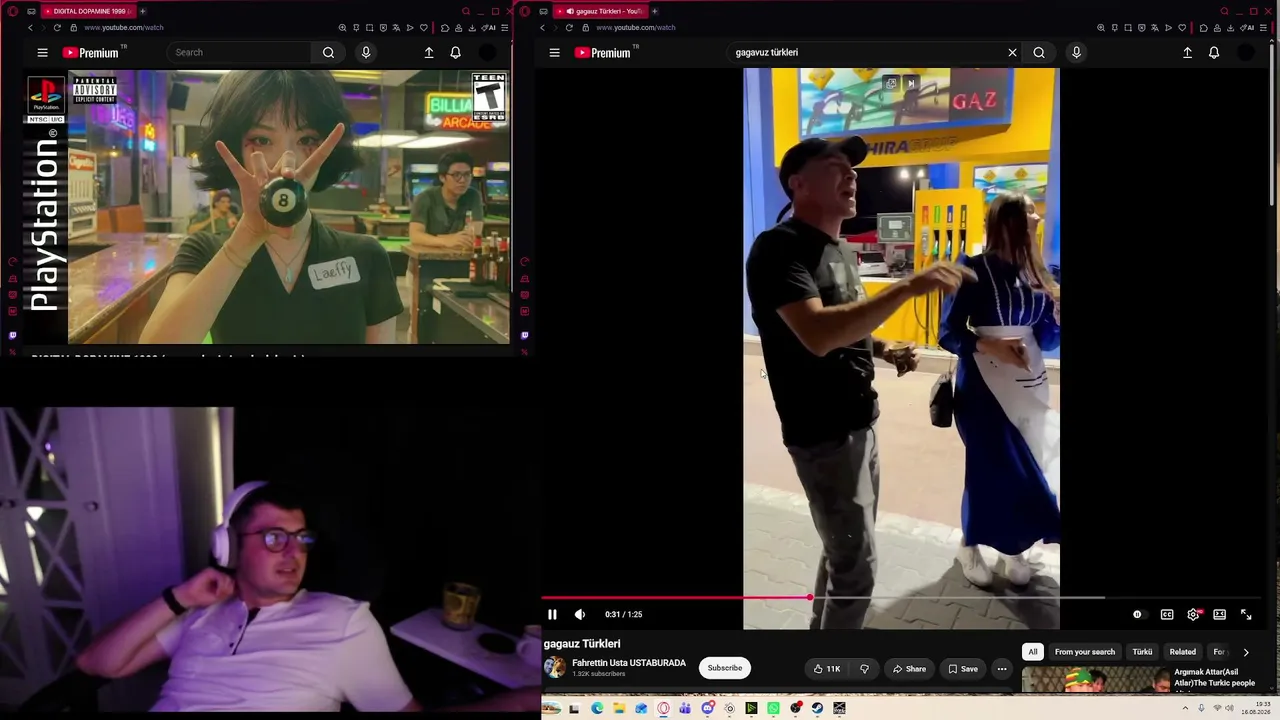The height and width of the screenshot is (720, 1280).
Task: Expand more filter chips with right chevron
Action: [x=1246, y=652]
